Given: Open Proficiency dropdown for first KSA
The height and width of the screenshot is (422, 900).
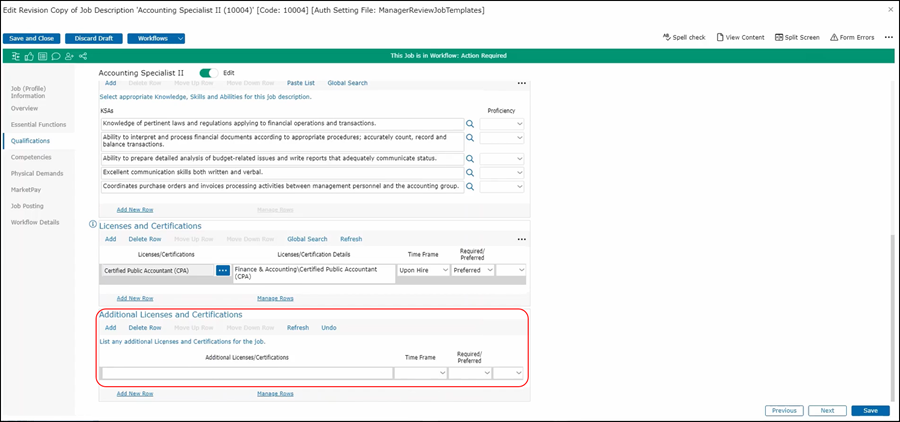Looking at the screenshot, I should (502, 123).
